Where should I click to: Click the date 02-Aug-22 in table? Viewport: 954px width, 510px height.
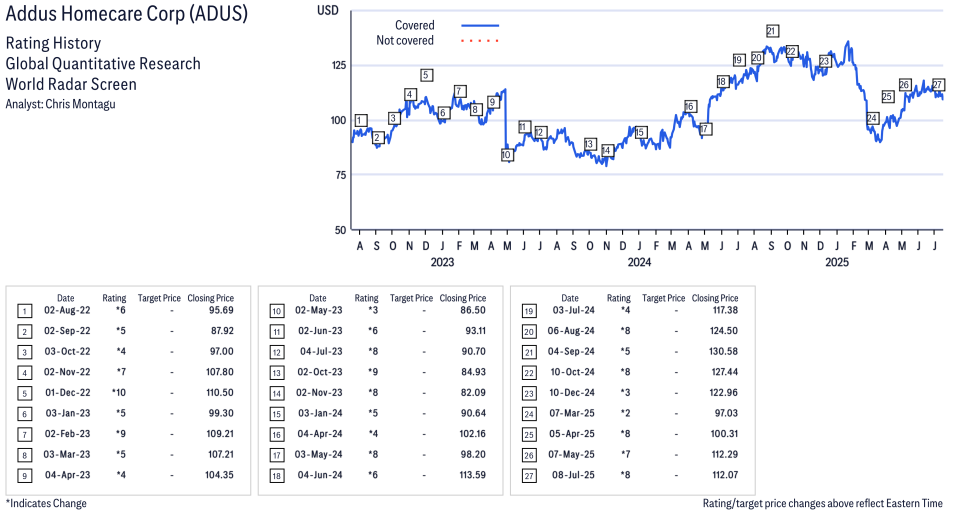point(67,310)
